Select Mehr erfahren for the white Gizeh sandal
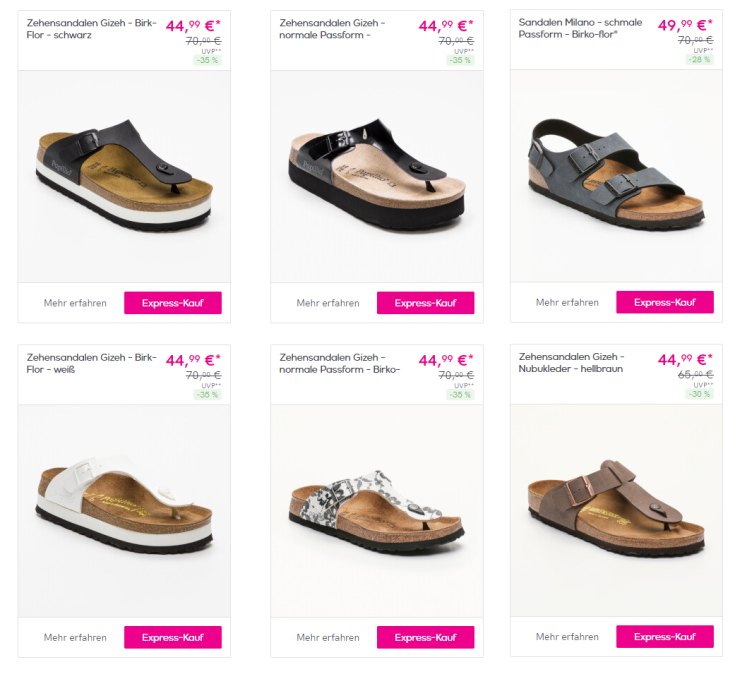 click(x=75, y=637)
